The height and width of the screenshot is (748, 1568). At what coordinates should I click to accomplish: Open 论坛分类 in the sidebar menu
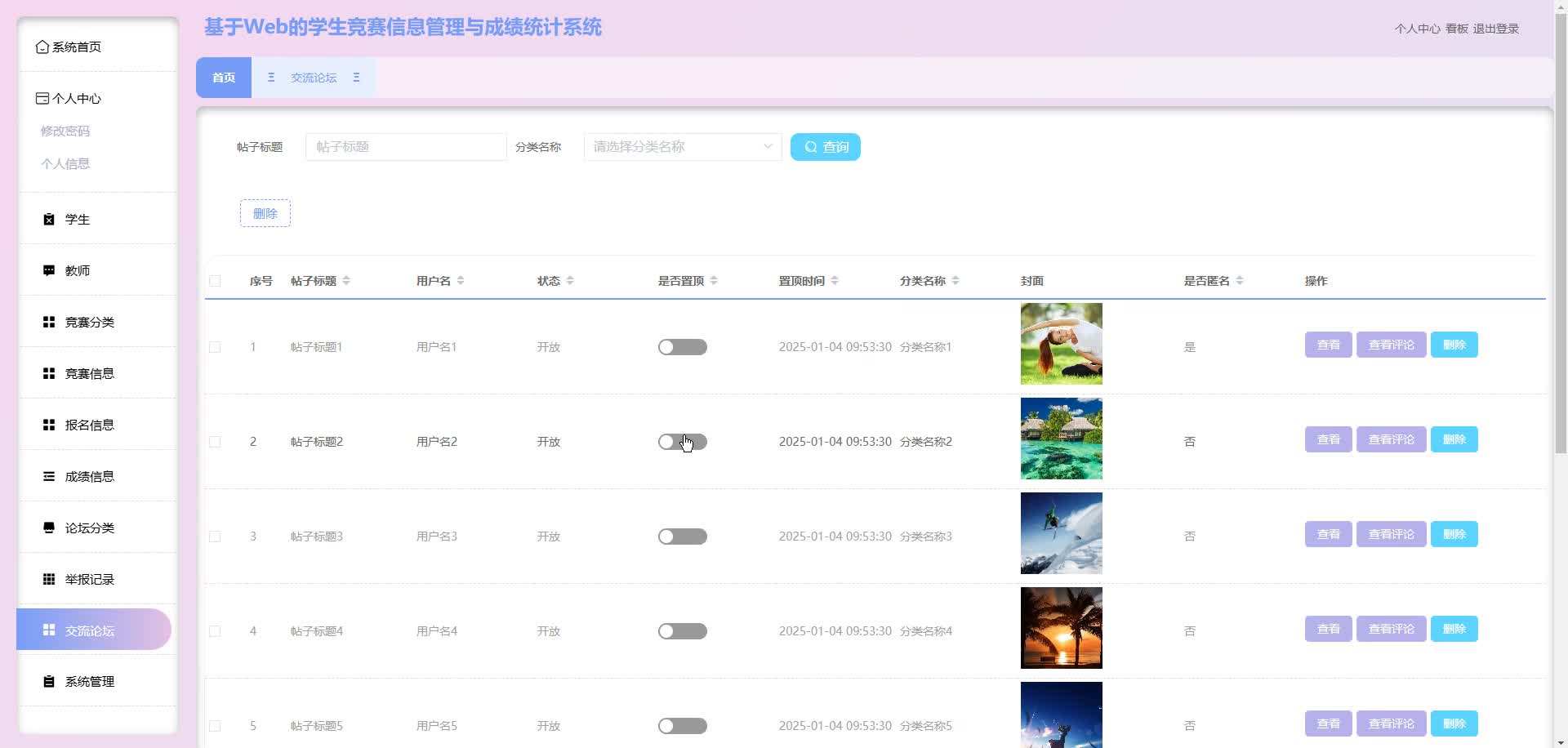(90, 528)
